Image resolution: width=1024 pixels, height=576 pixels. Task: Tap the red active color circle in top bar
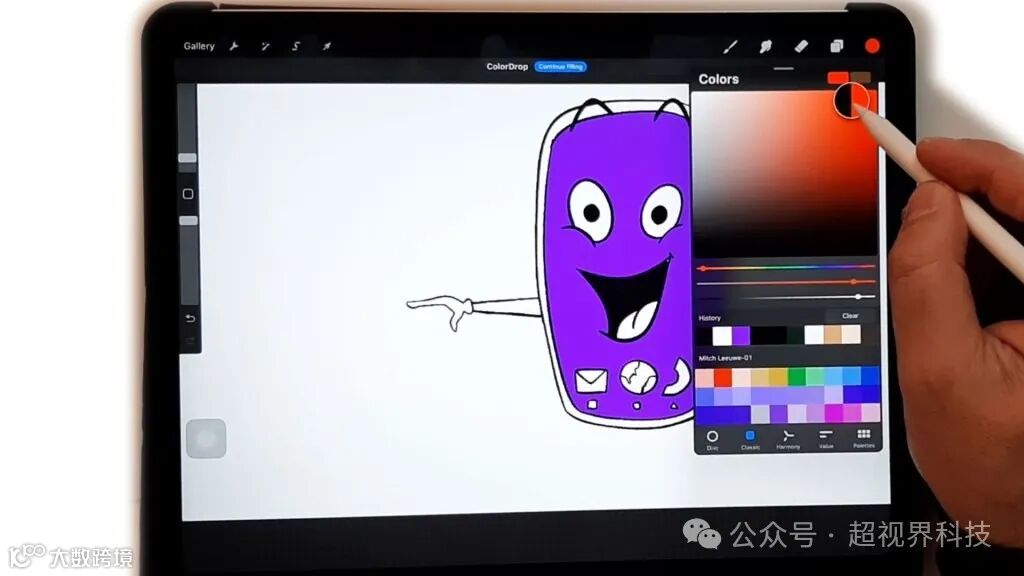point(872,46)
